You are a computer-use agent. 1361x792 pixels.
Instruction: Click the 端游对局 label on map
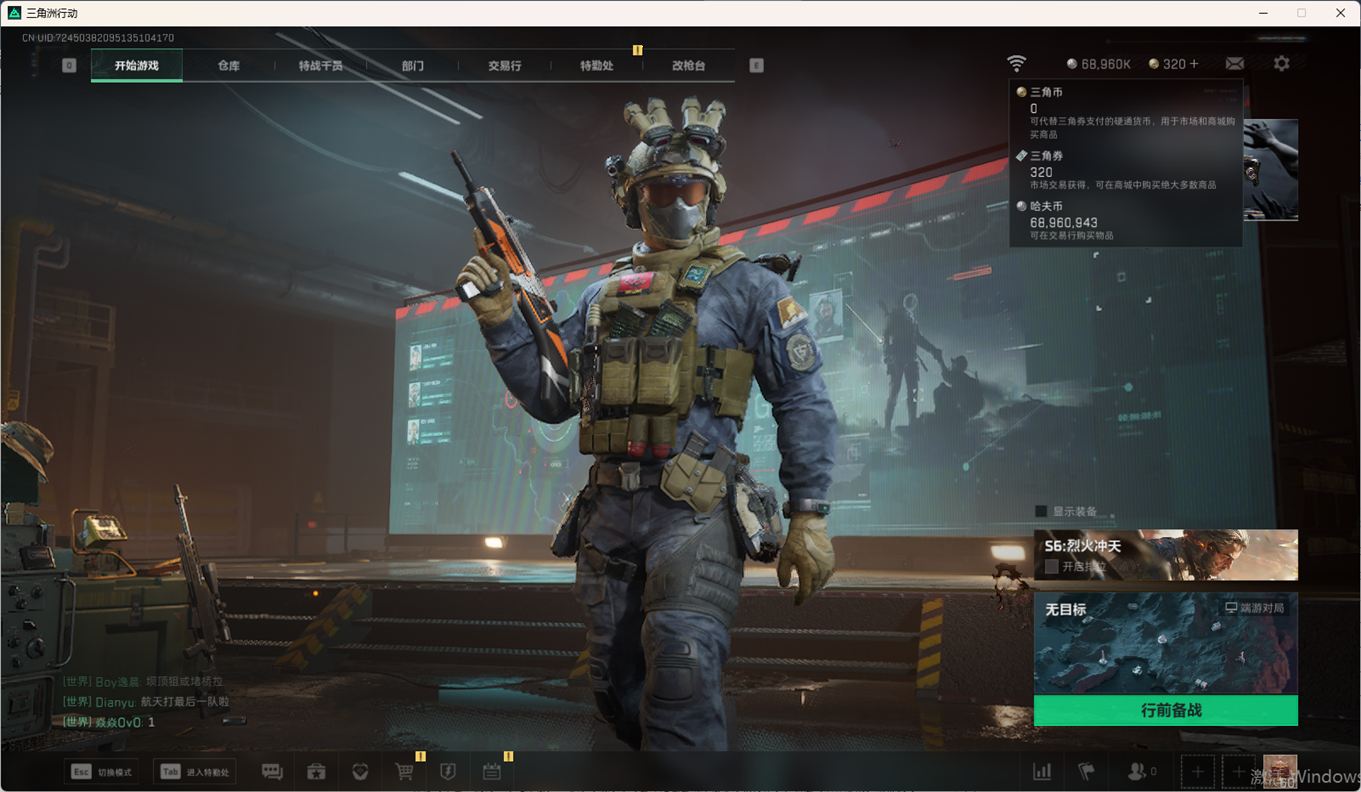pyautogui.click(x=1255, y=608)
